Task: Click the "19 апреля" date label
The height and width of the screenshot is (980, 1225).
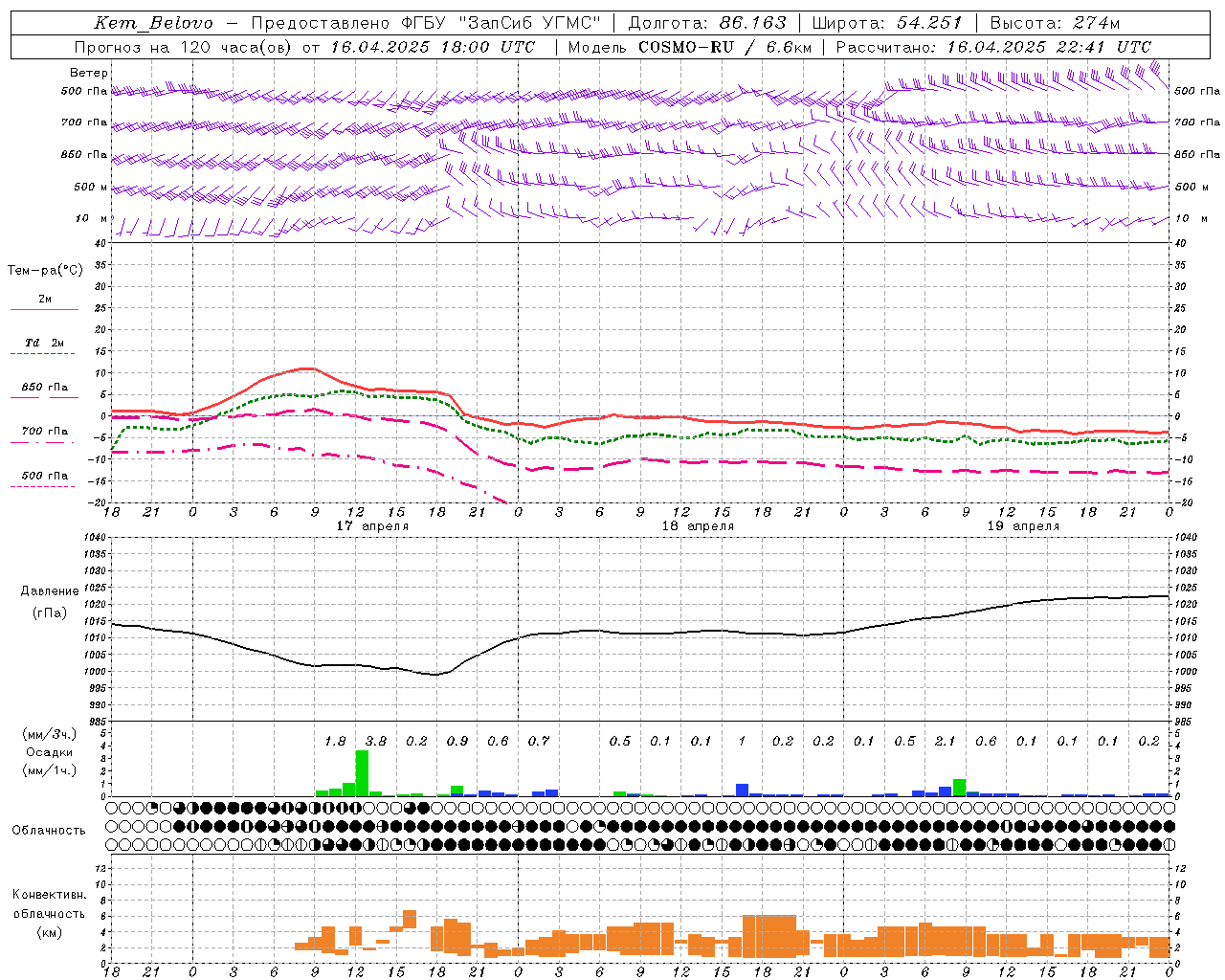Action: [x=1023, y=526]
